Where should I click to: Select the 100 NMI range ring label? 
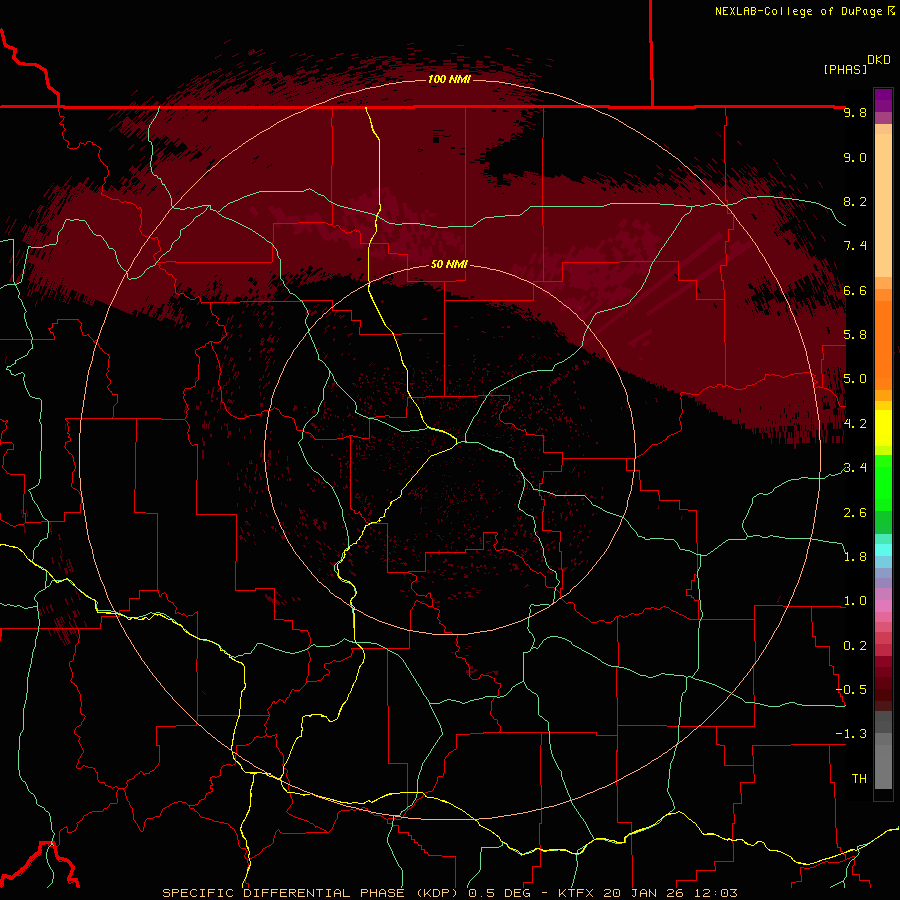(449, 79)
